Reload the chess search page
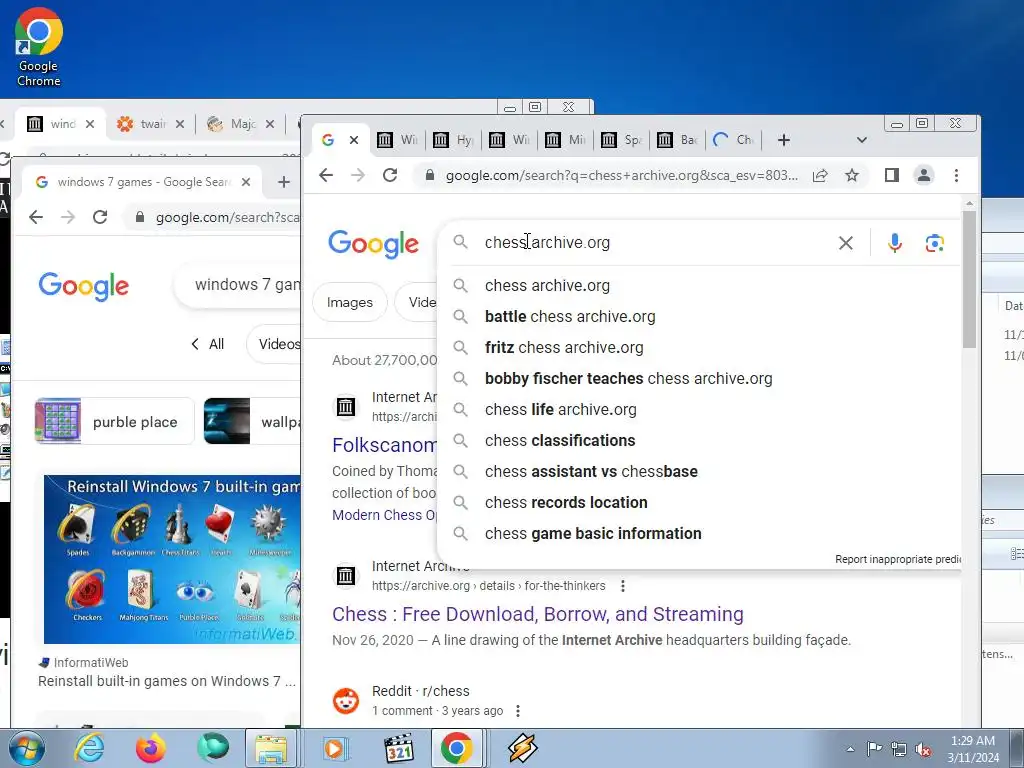Screen dimensions: 1024x768 390,175
